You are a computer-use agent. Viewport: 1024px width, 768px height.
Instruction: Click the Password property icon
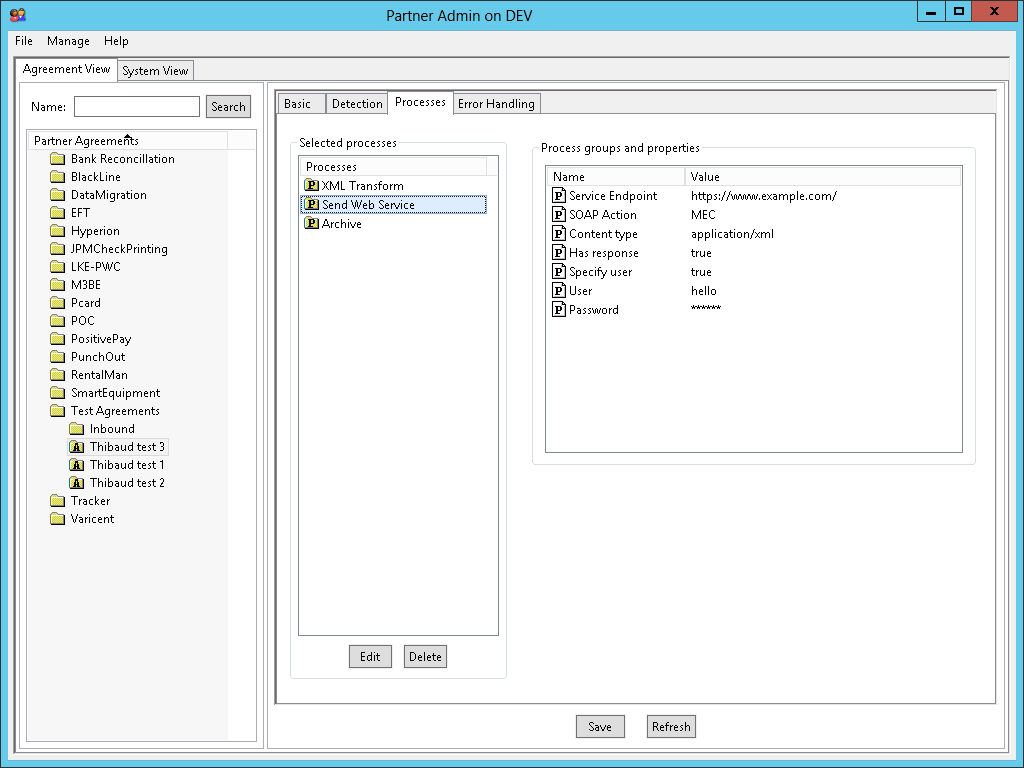coord(559,310)
